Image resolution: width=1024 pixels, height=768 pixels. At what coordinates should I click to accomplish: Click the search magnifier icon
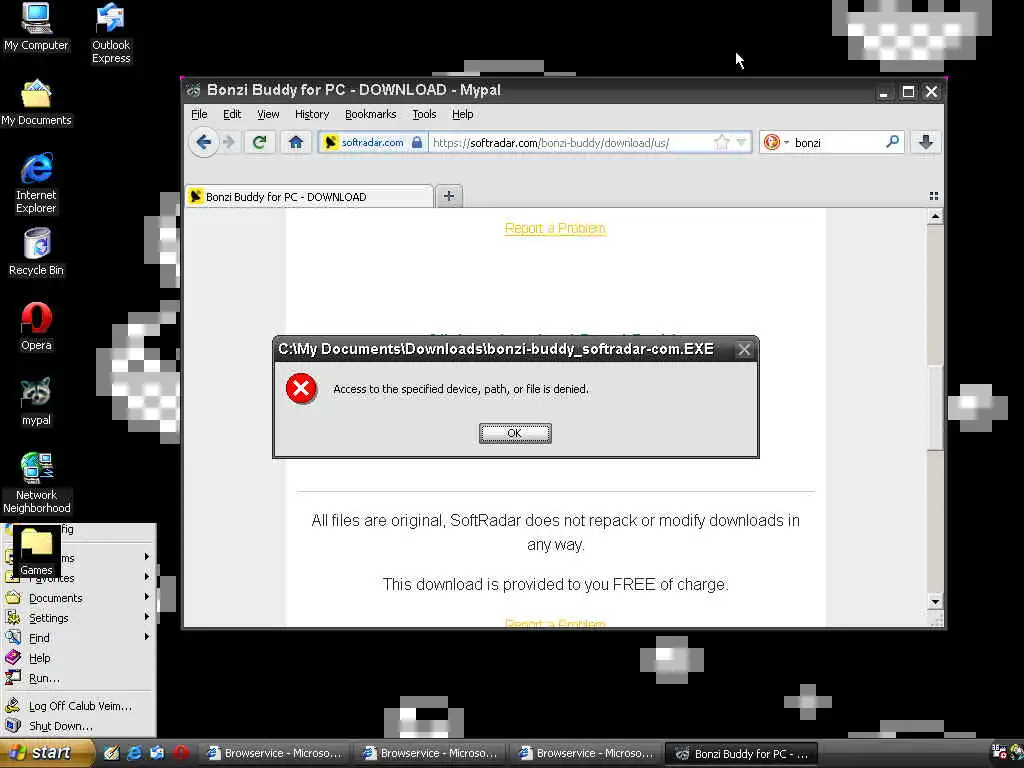(x=892, y=142)
